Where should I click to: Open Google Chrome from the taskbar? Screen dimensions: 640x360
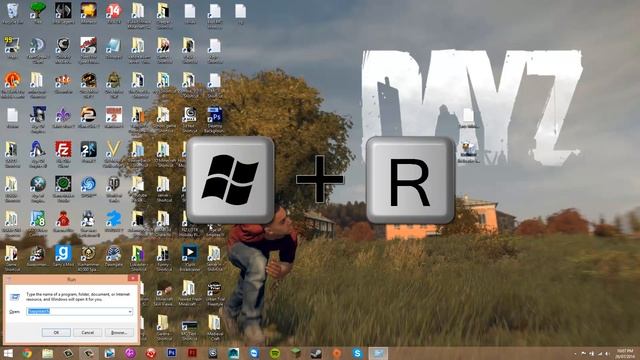click(x=27, y=353)
